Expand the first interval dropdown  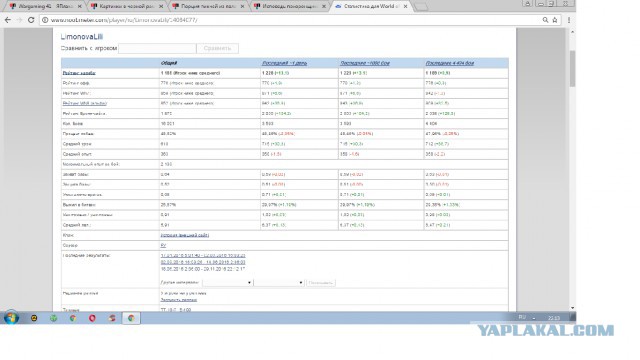pyautogui.click(x=227, y=282)
